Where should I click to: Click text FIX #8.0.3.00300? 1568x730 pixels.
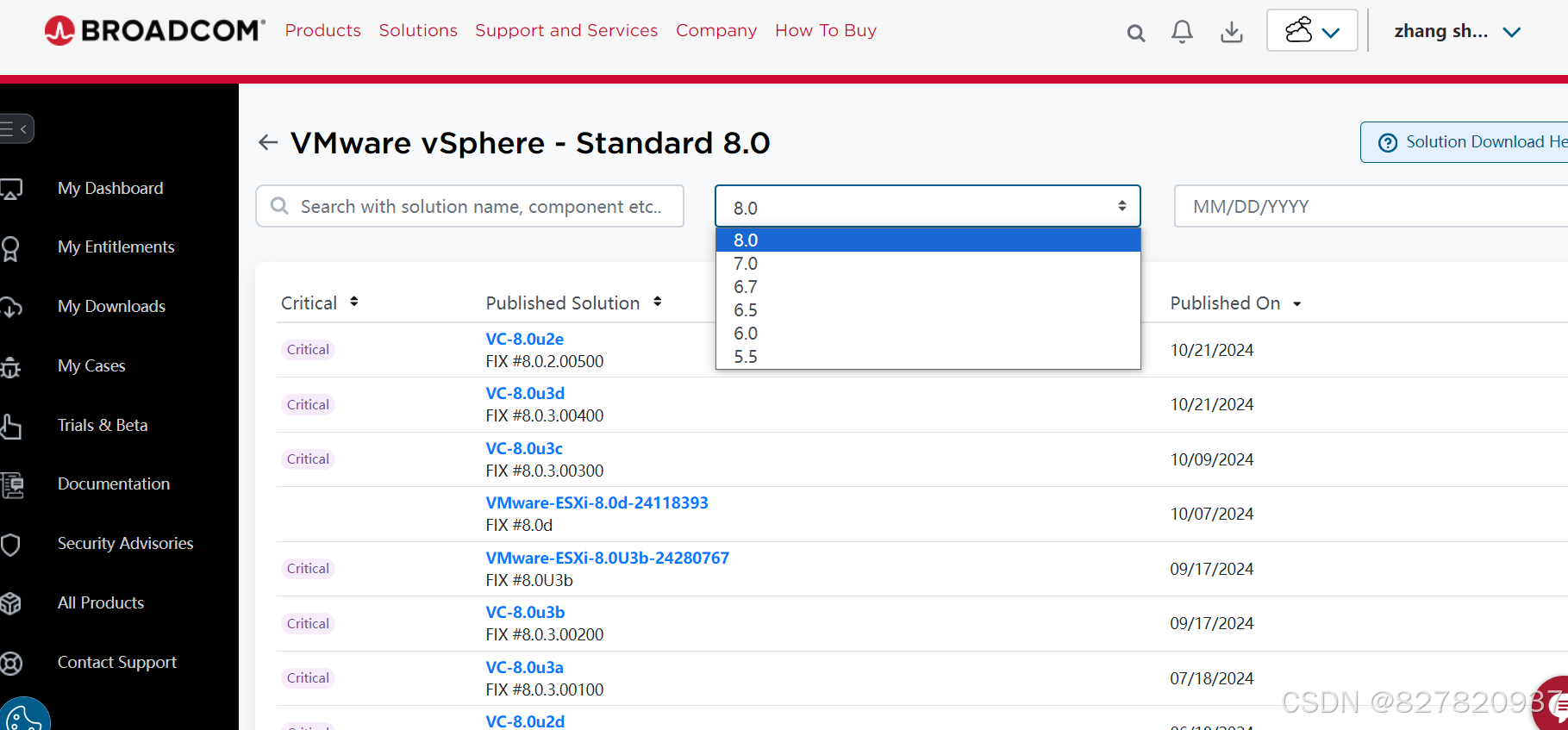pyautogui.click(x=545, y=471)
